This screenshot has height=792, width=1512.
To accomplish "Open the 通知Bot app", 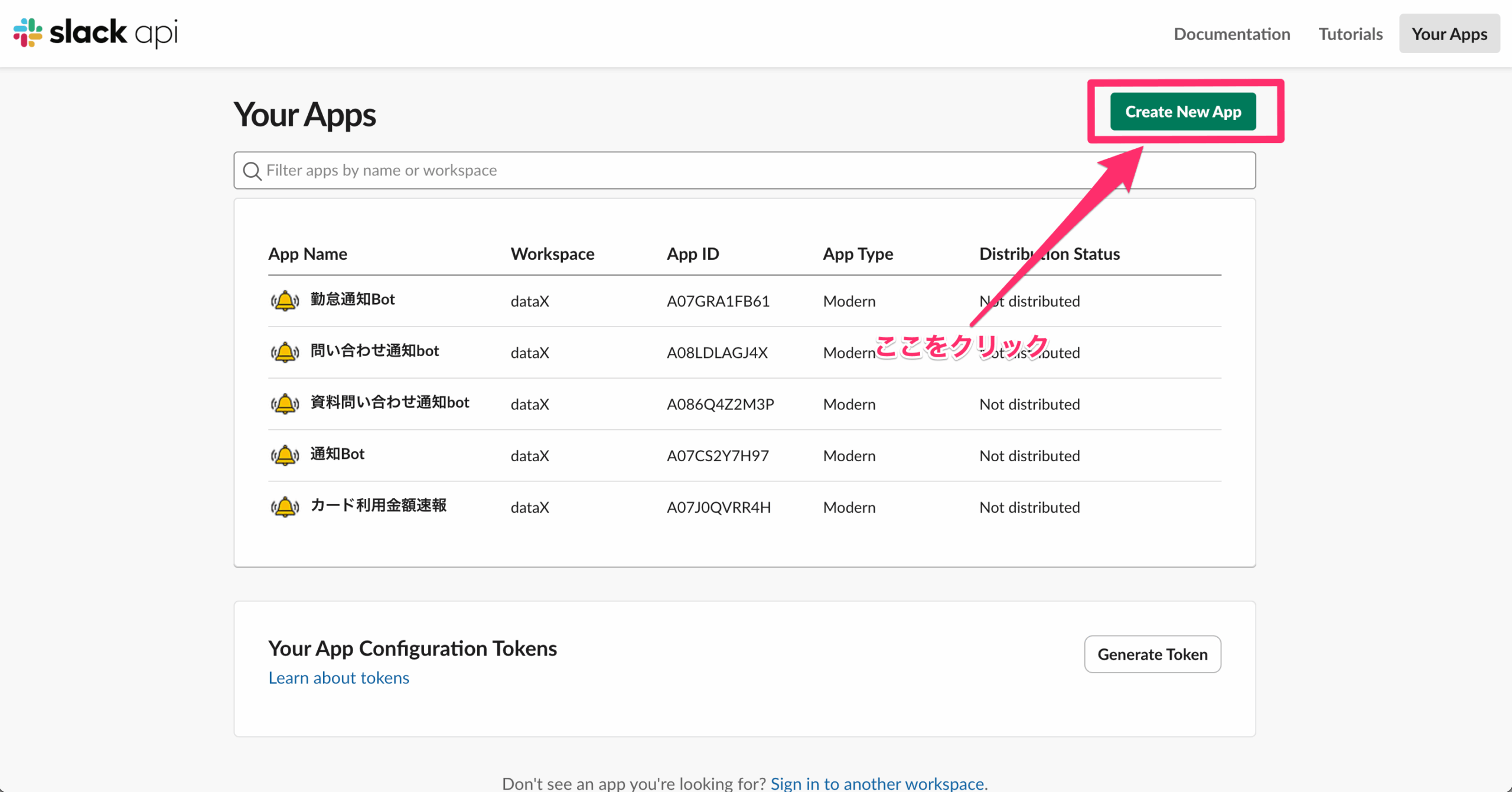I will [337, 454].
